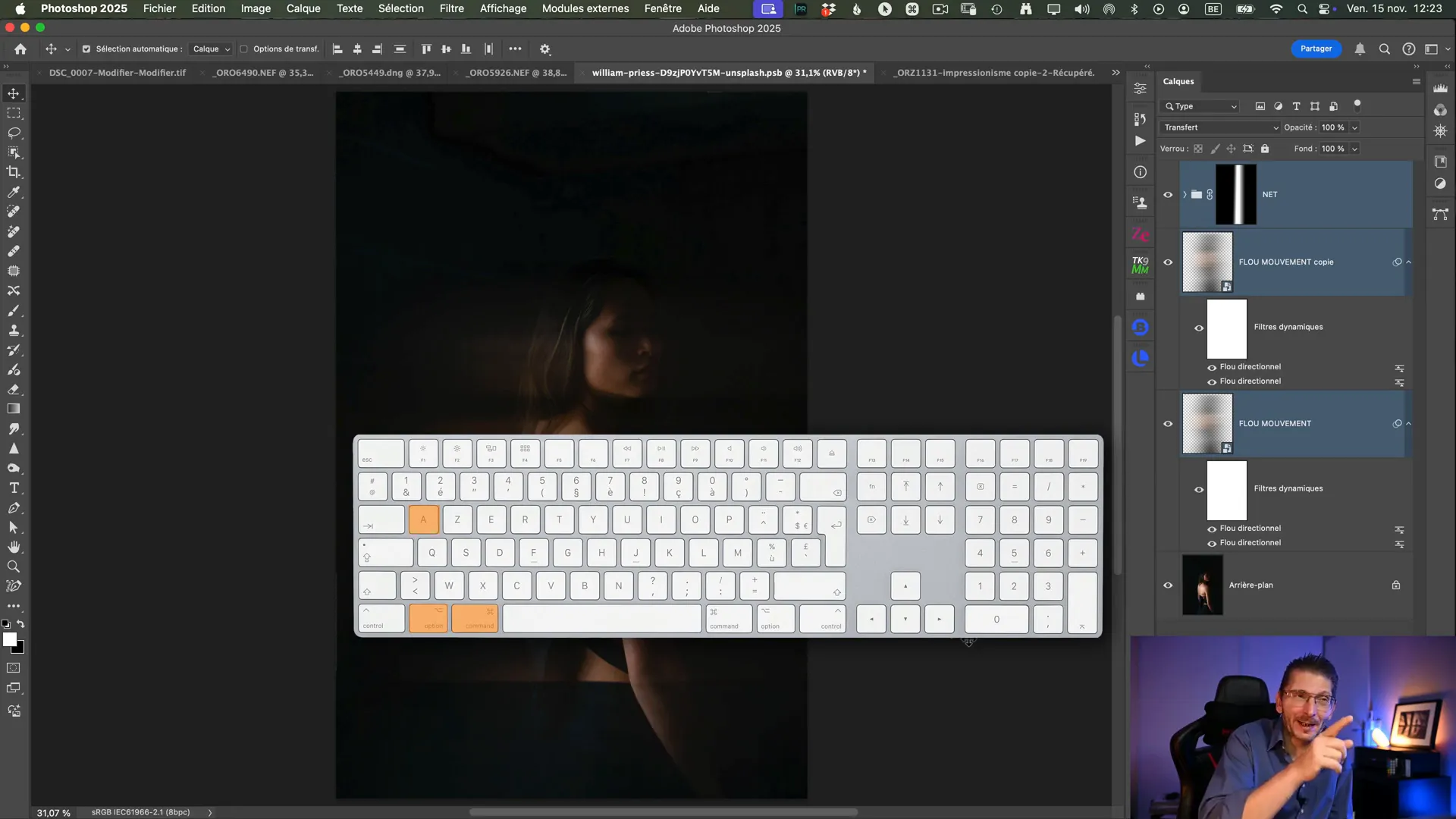Select the Crop tool
This screenshot has width=1456, height=819.
click(14, 172)
